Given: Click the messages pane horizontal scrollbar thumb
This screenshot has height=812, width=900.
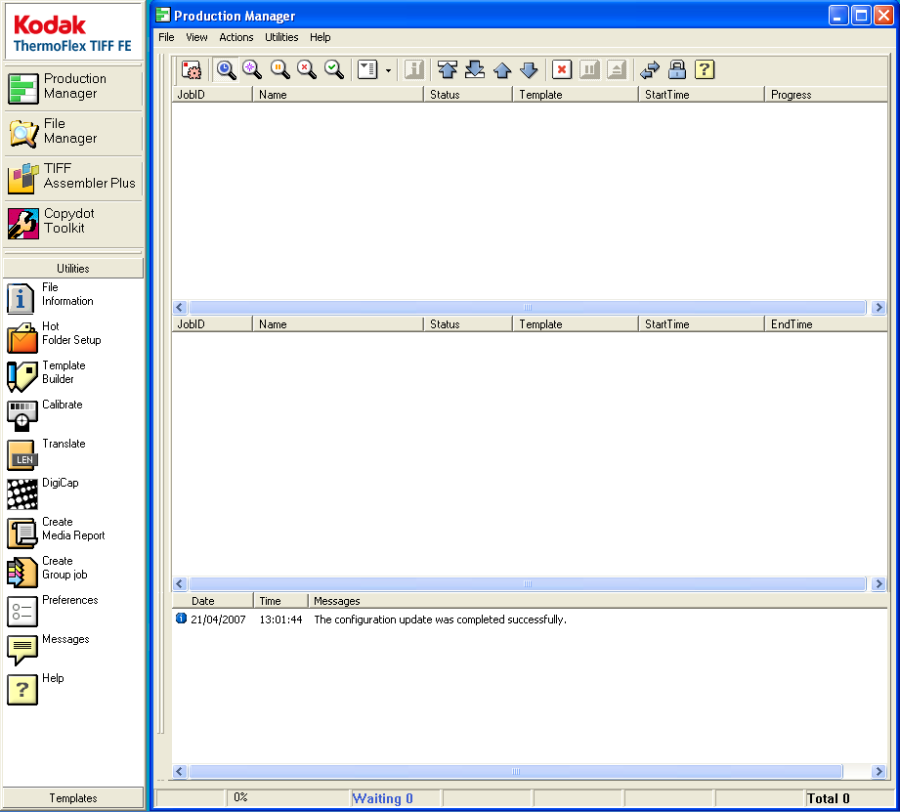Looking at the screenshot, I should click(515, 771).
